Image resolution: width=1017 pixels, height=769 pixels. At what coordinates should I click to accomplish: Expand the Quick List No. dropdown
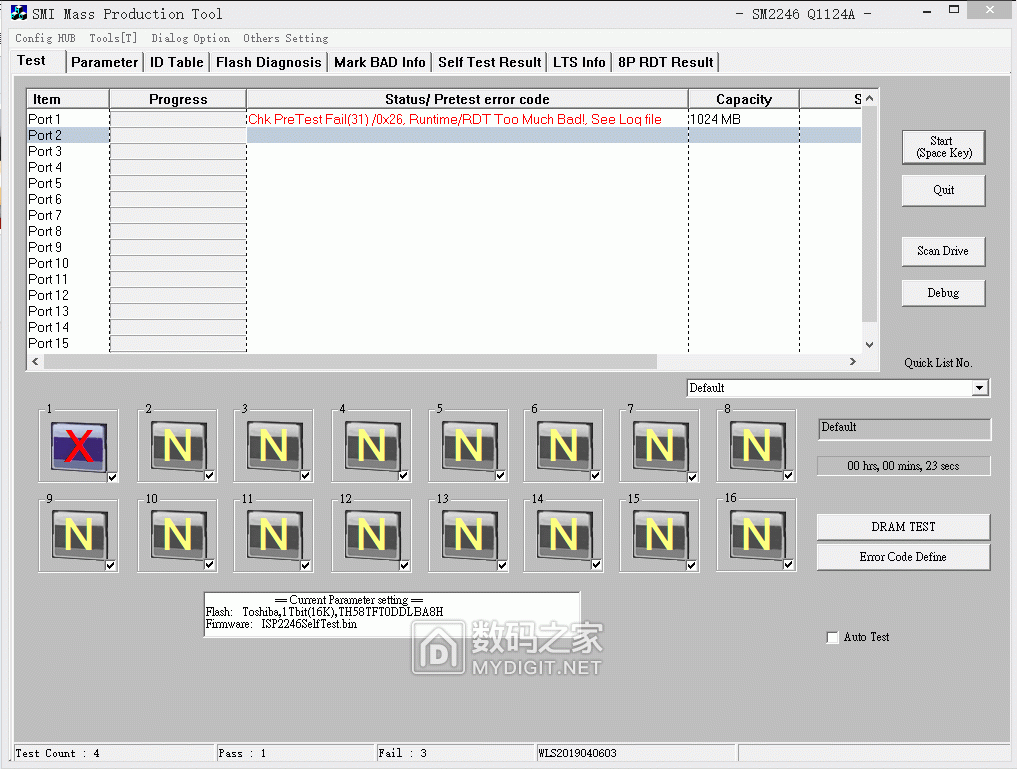(x=979, y=388)
